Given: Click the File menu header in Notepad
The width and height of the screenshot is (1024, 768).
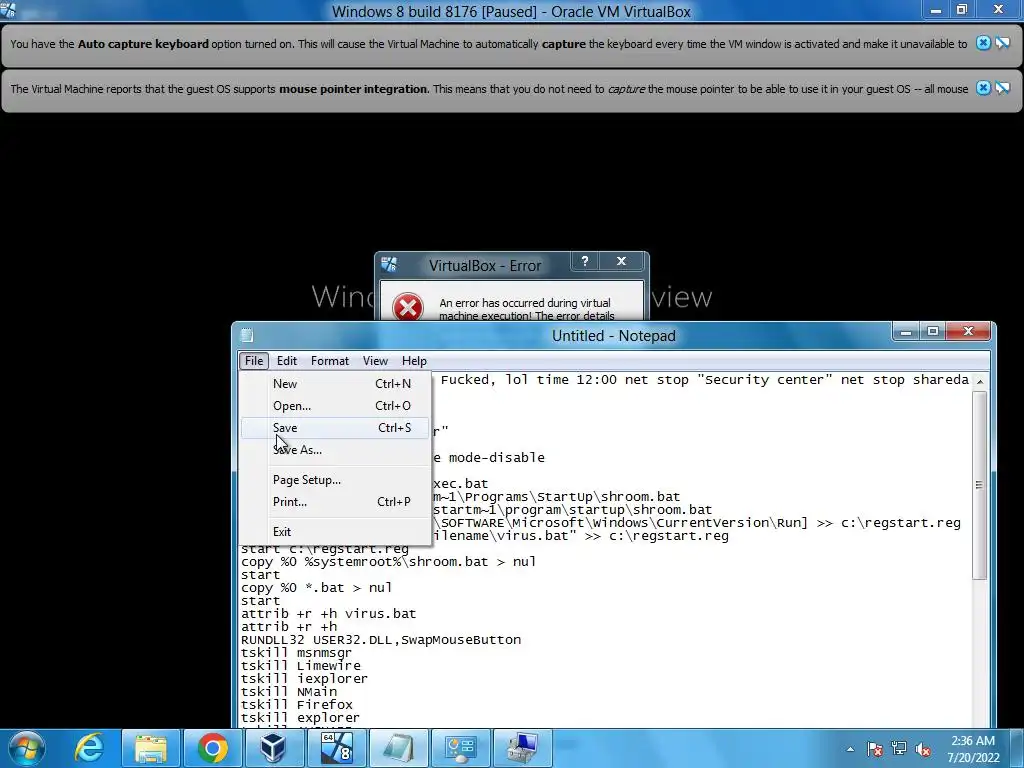Looking at the screenshot, I should tap(254, 361).
